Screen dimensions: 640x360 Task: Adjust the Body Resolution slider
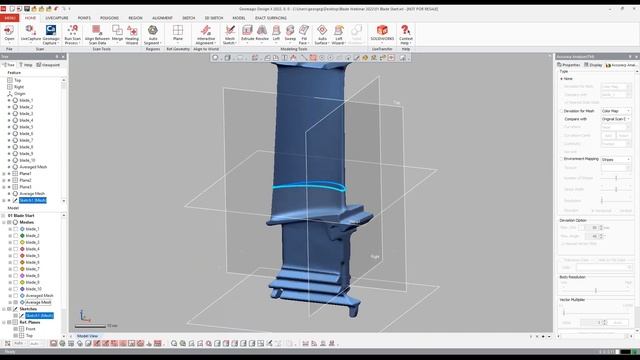(596, 290)
